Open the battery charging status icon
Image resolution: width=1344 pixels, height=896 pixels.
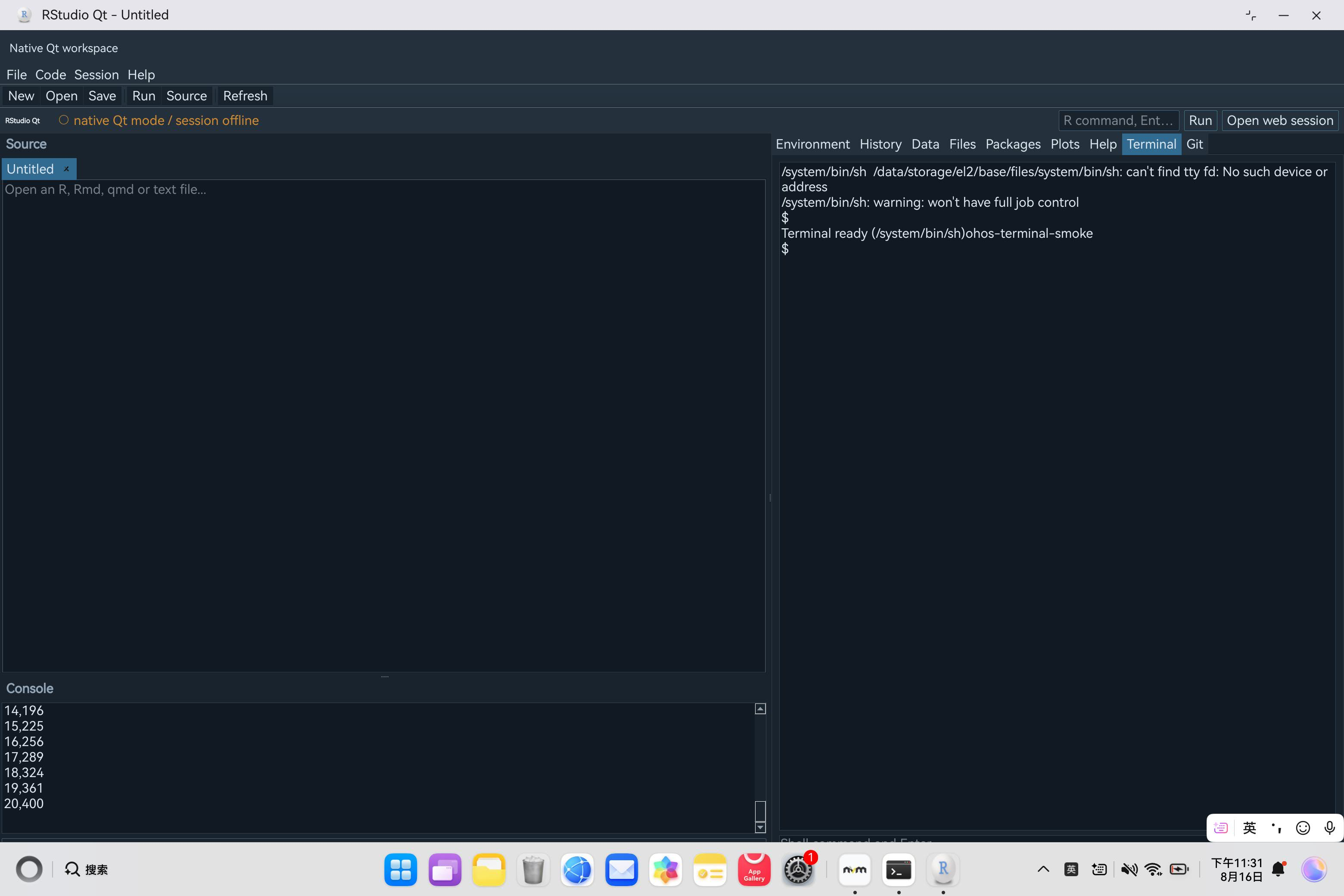tap(1179, 870)
